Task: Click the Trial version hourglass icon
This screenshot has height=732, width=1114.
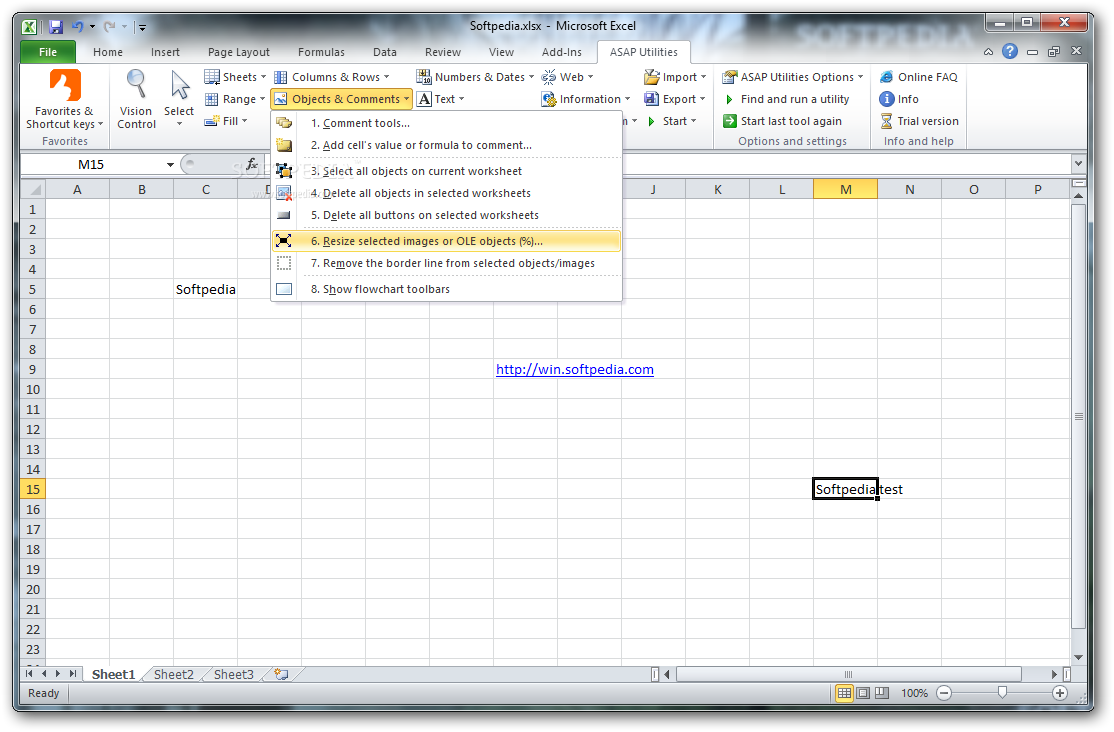Action: tap(887, 121)
